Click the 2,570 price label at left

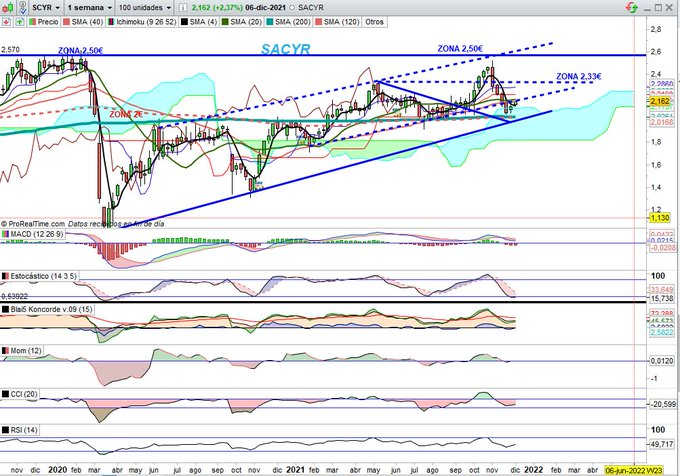tap(10, 50)
